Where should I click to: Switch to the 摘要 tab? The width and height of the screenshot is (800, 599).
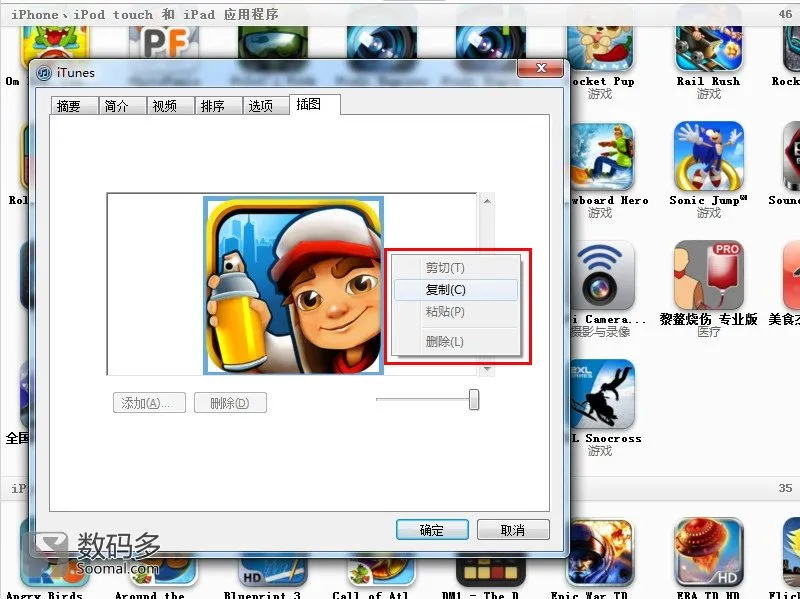coord(74,106)
